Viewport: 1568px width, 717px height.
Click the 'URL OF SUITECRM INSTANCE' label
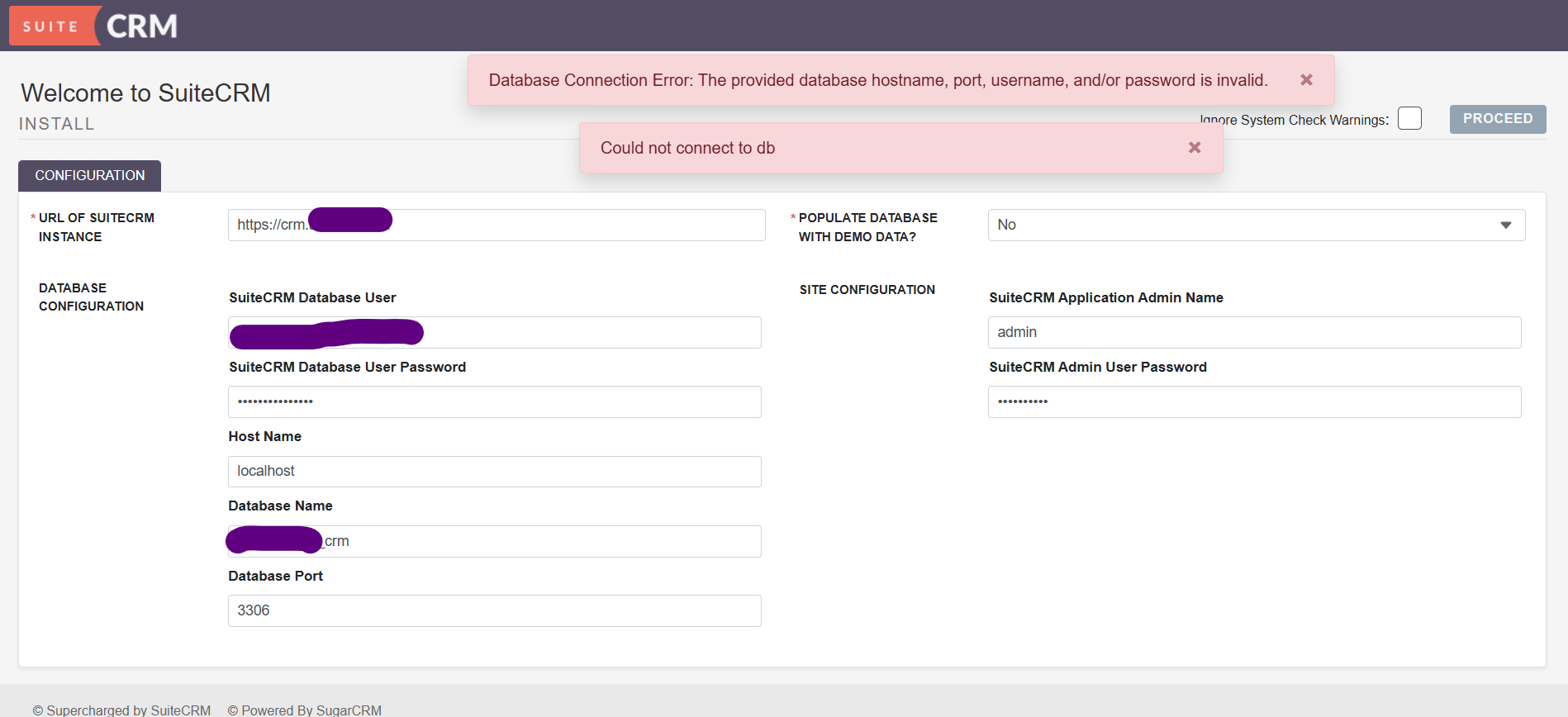point(97,227)
